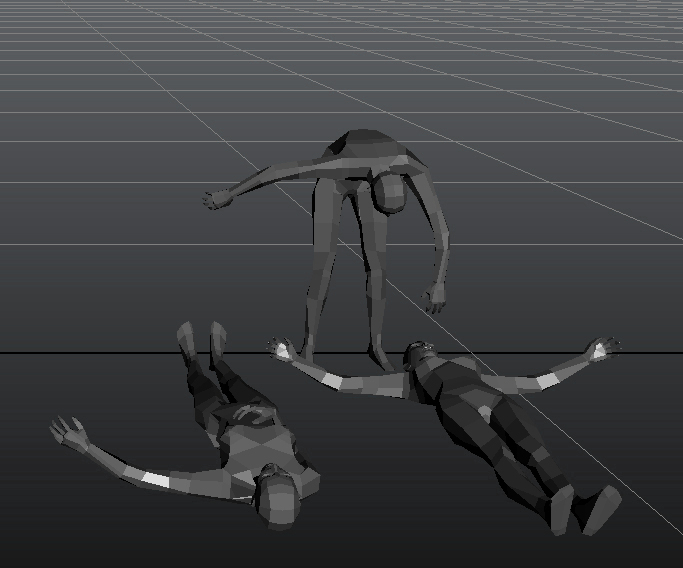Select the standing figure's outstretched raised hand
The height and width of the screenshot is (568, 683).
[x=216, y=199]
